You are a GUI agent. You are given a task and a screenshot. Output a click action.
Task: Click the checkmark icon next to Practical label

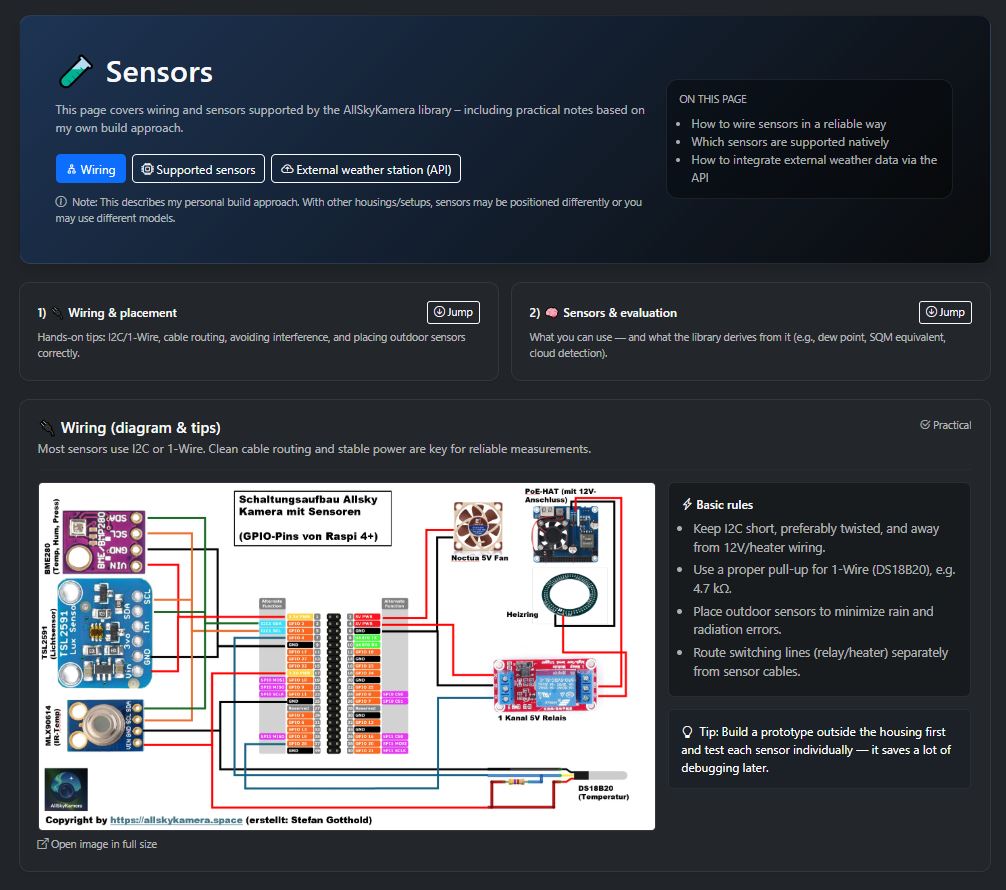[x=925, y=425]
